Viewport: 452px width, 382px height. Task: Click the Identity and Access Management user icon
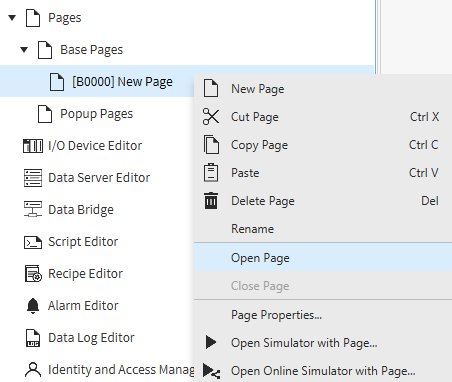pos(33,370)
